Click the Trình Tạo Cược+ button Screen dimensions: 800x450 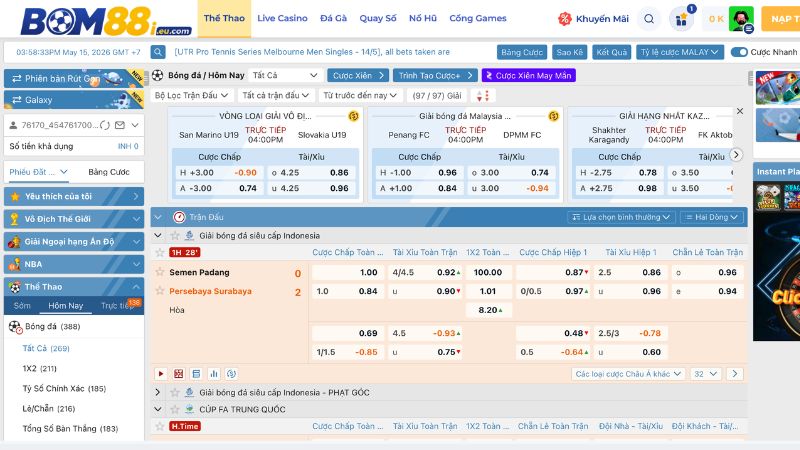(435, 76)
